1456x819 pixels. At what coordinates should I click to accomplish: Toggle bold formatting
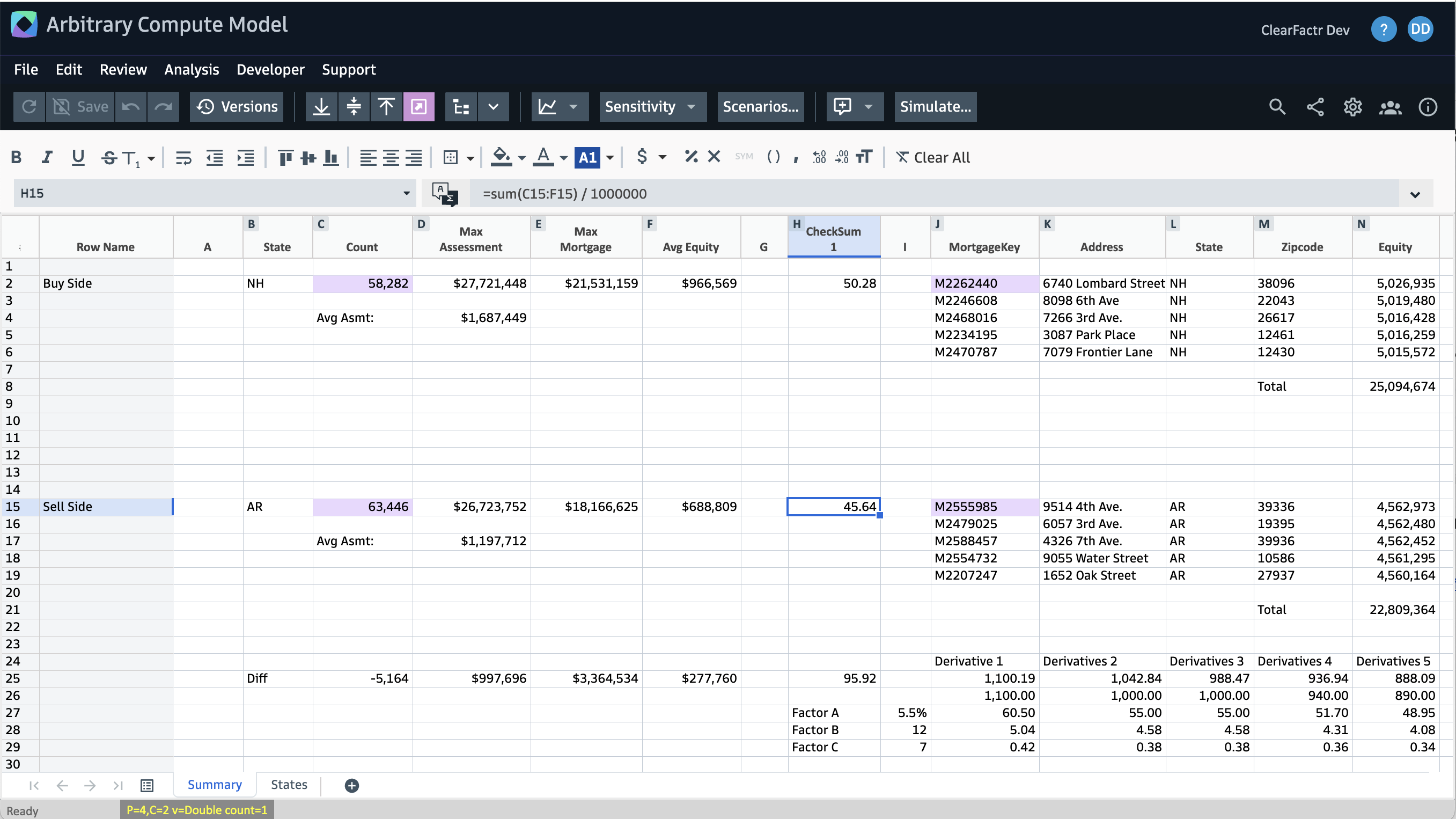click(x=17, y=157)
